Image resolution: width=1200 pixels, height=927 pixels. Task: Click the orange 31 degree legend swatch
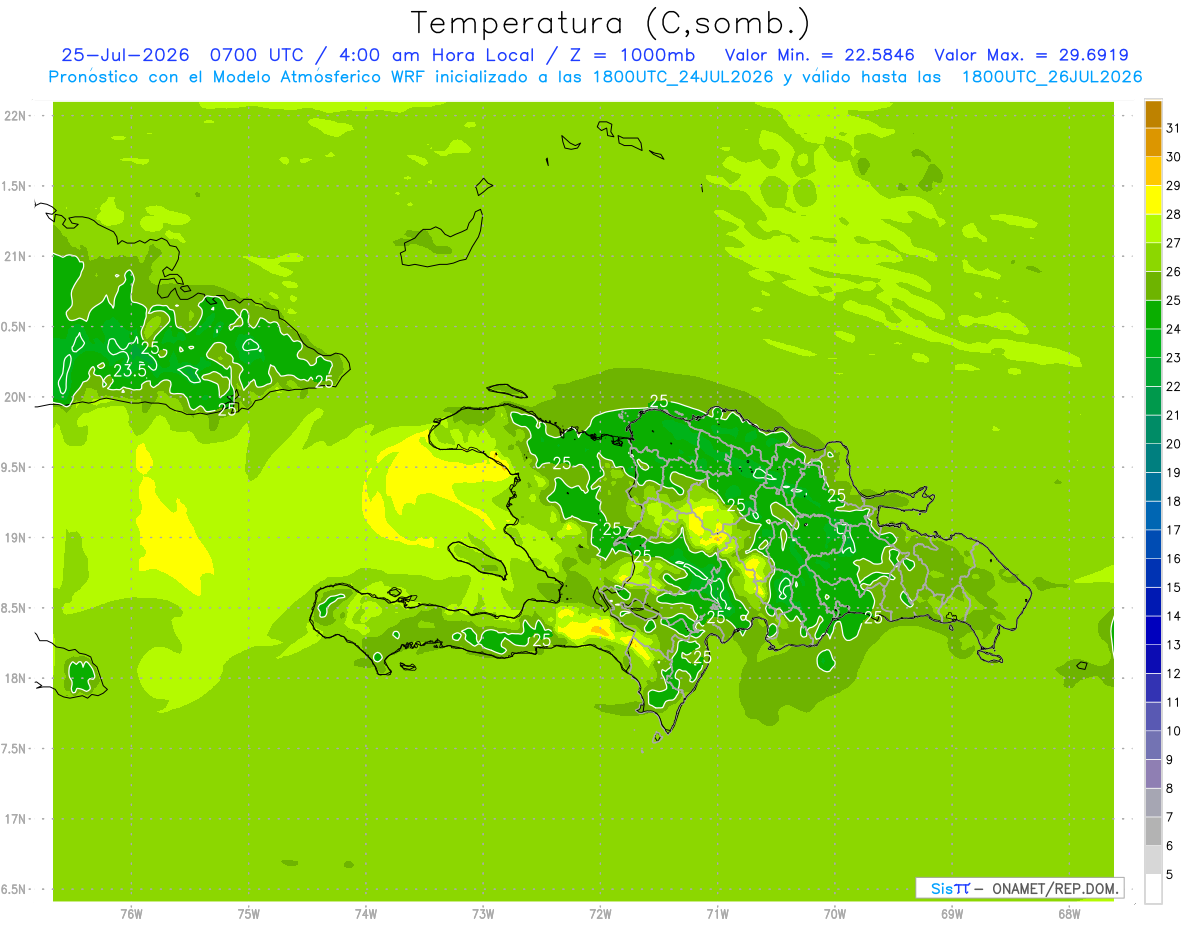(x=1153, y=114)
